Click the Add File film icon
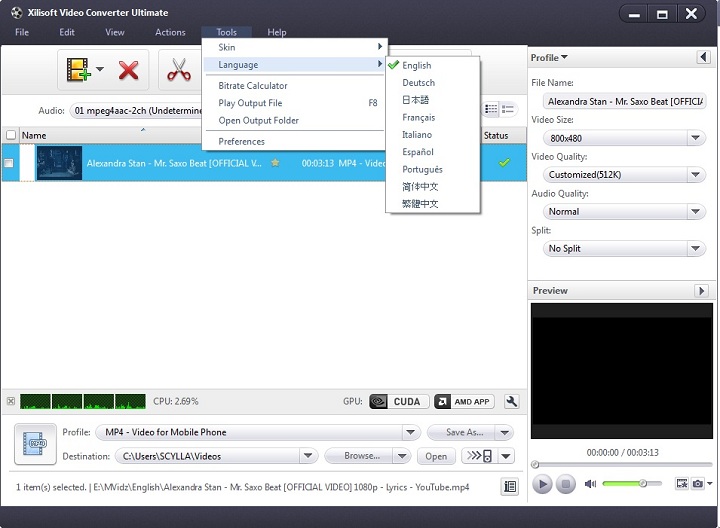This screenshot has height=528, width=720. click(x=78, y=70)
